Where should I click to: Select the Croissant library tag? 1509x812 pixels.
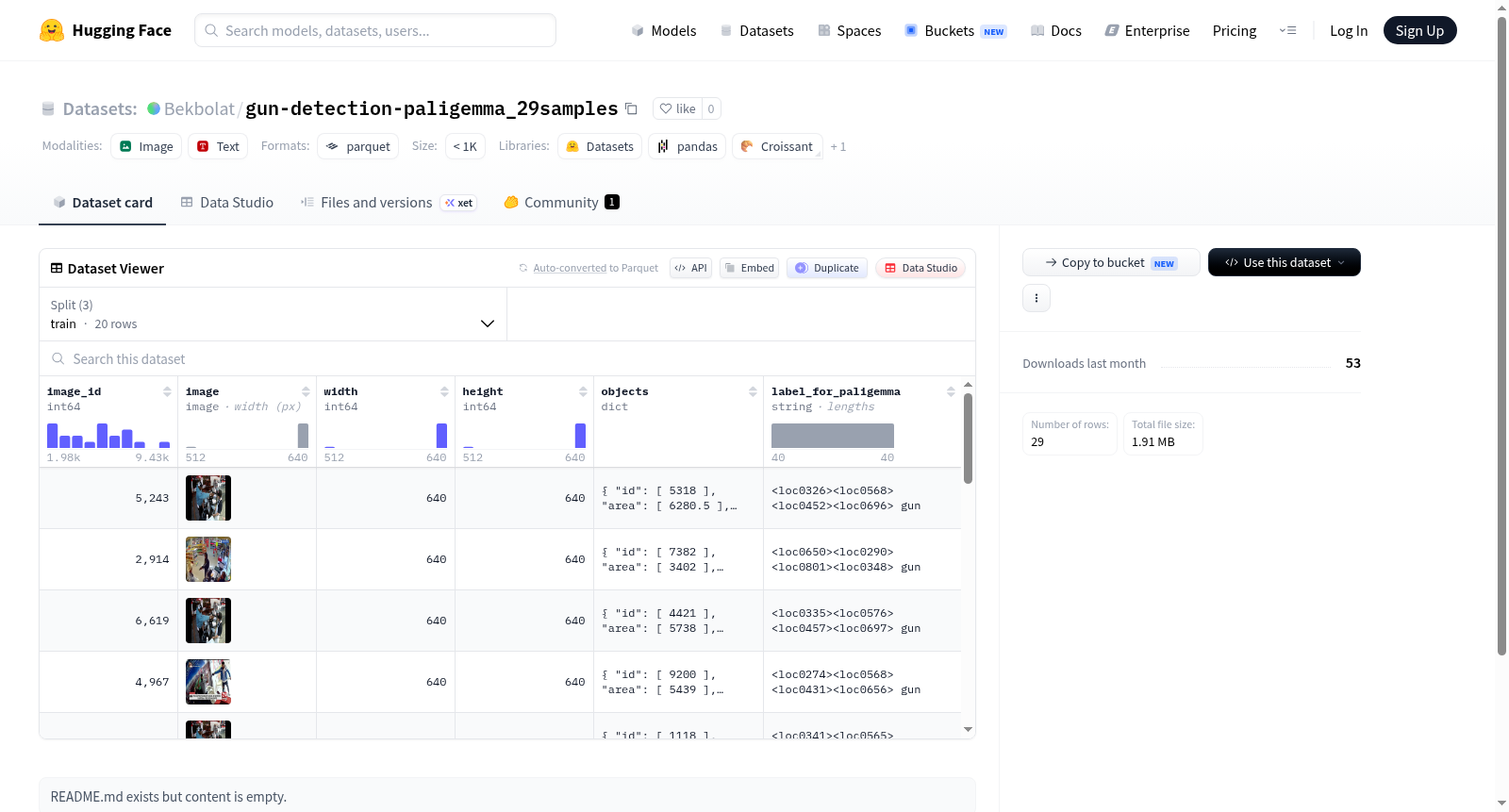click(777, 146)
